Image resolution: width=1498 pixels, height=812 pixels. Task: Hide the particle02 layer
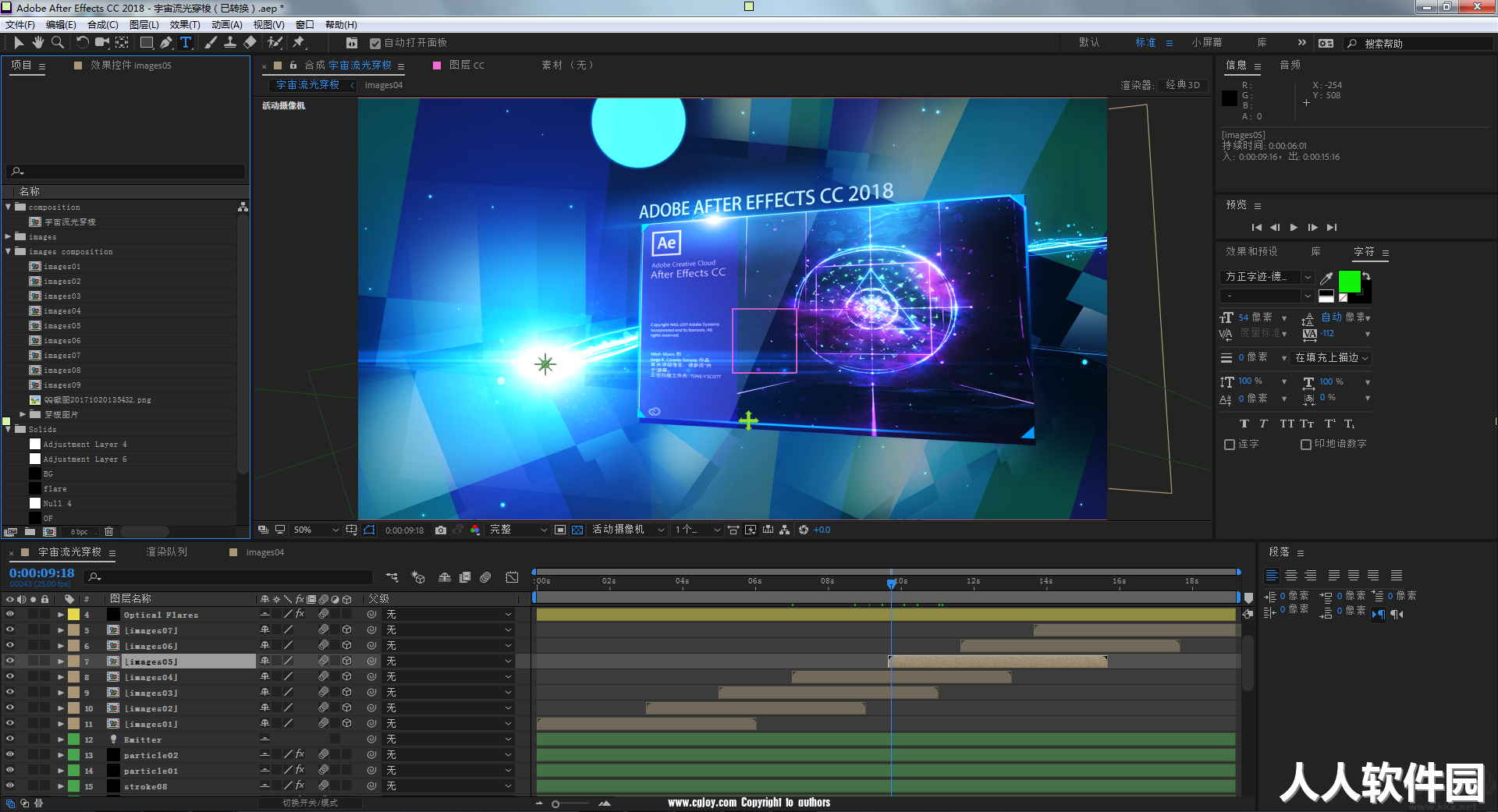[10, 754]
